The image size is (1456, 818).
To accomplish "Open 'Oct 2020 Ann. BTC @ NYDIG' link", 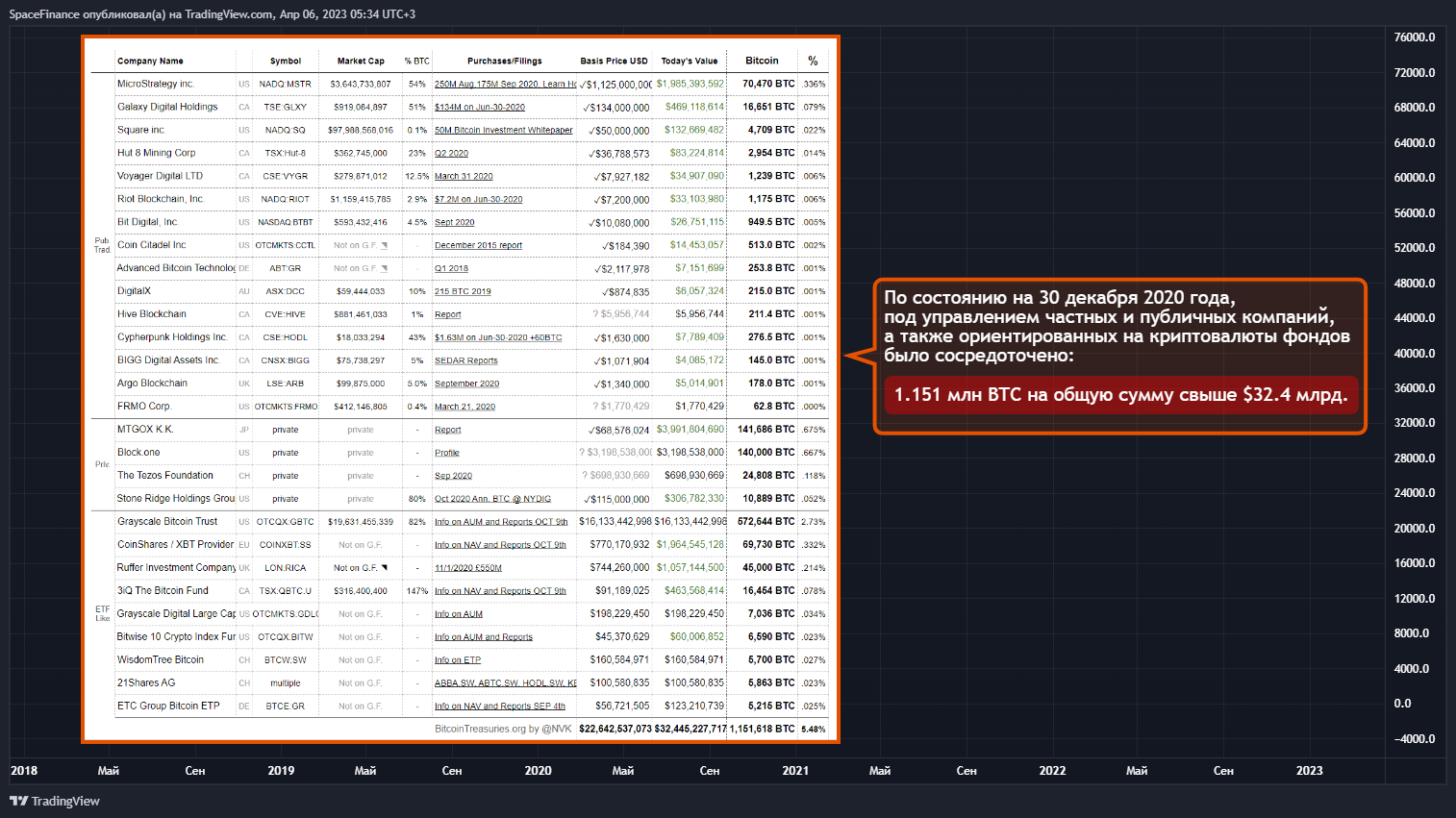I will click(x=492, y=500).
